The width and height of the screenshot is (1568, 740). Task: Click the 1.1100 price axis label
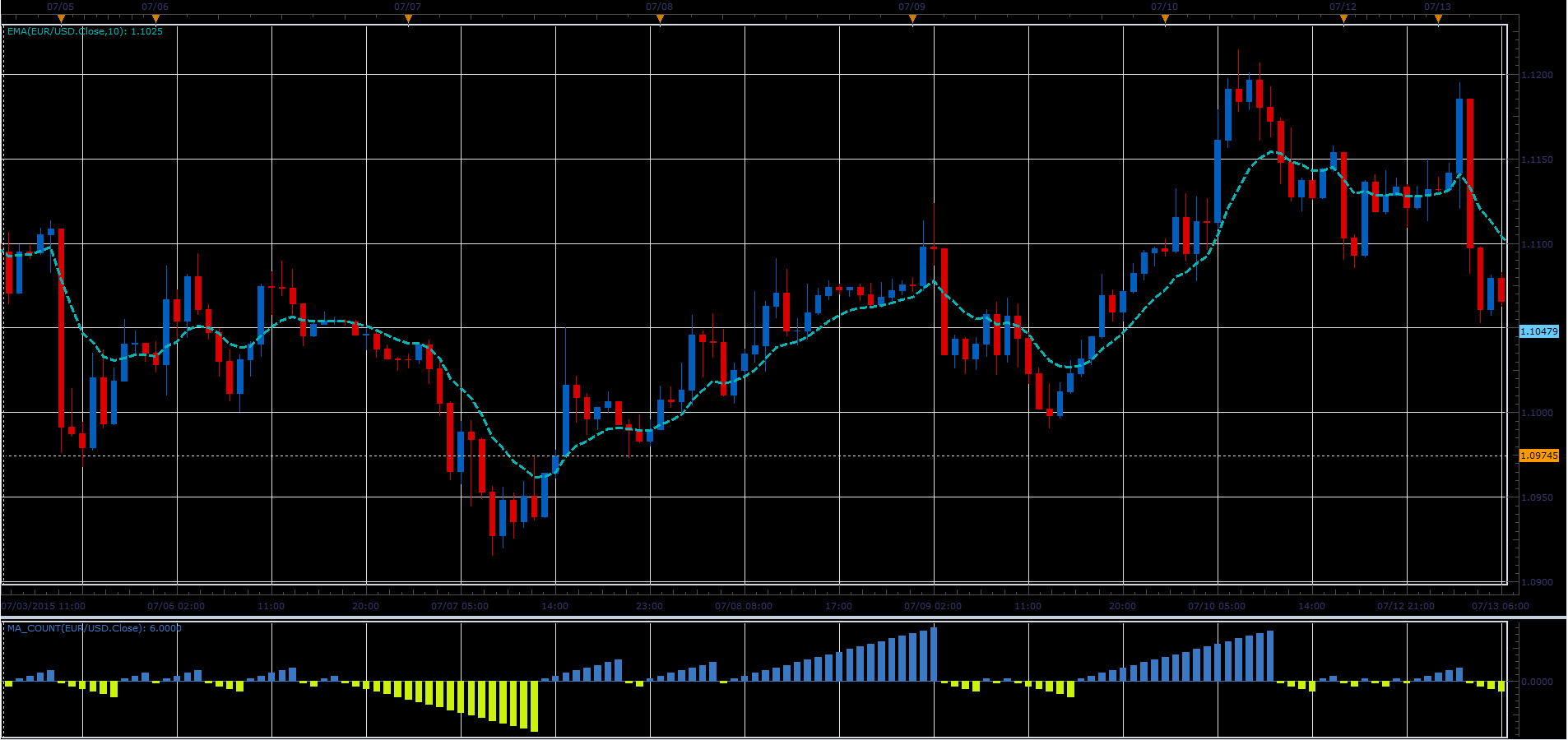click(x=1537, y=244)
